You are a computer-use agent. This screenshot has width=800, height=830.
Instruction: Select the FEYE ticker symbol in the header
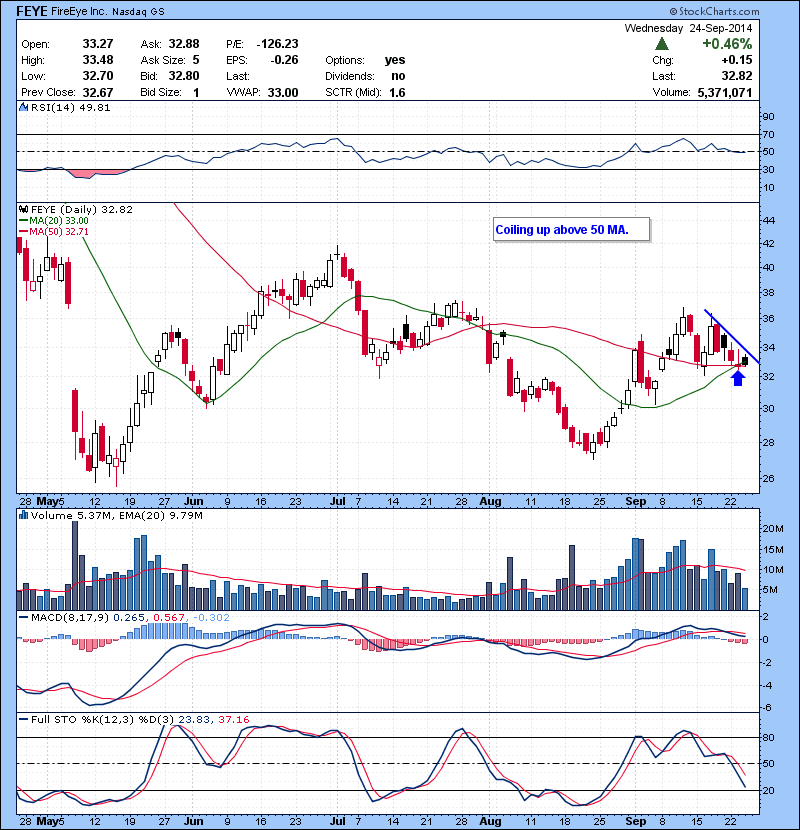click(32, 11)
